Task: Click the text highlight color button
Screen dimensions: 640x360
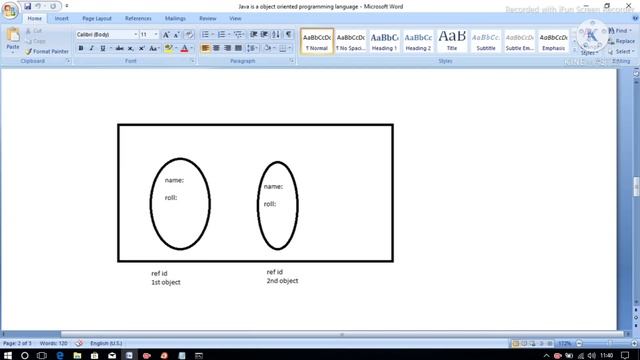Action: coord(168,49)
